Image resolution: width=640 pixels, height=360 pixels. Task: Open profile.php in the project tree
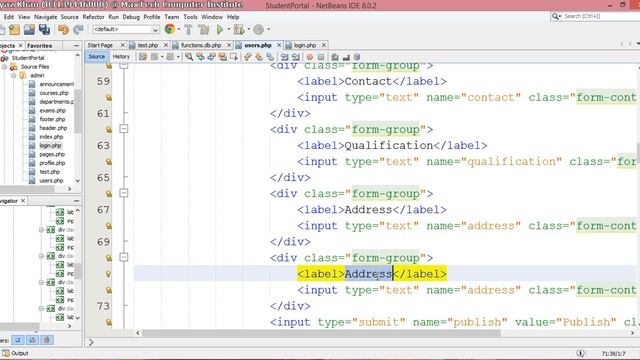52,163
